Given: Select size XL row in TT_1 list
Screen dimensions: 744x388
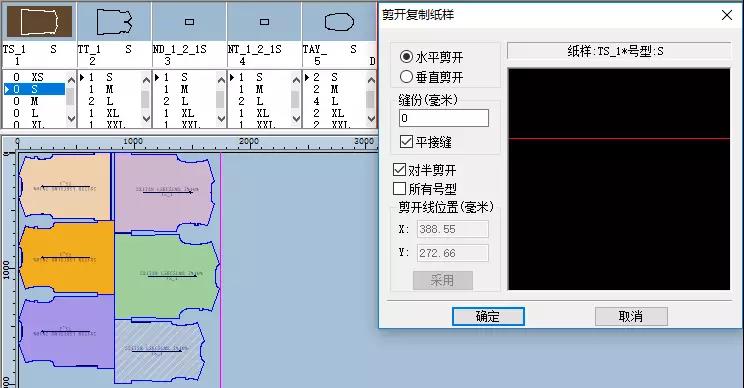Looking at the screenshot, I should (109, 113).
